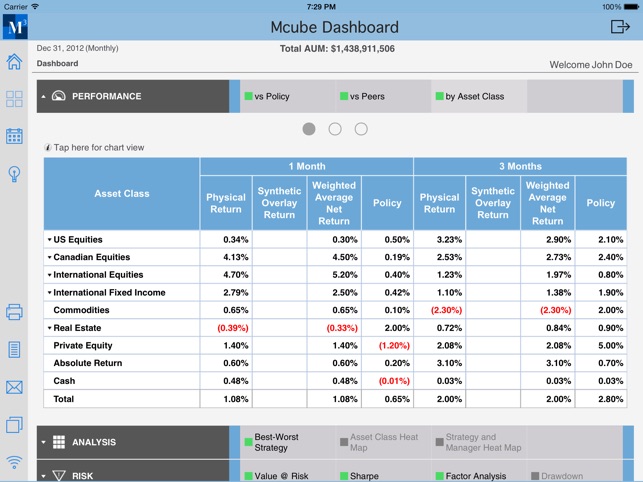Tap the printer icon in sidebar
Screen dimensions: 643x482
click(x=14, y=312)
